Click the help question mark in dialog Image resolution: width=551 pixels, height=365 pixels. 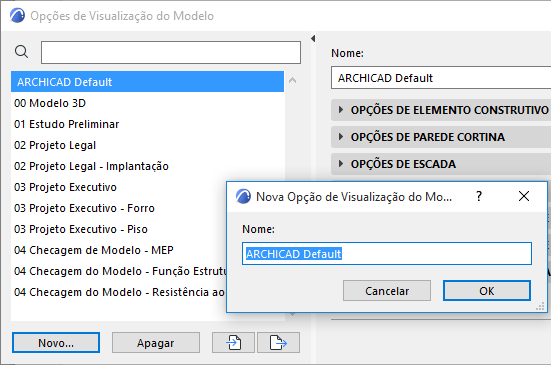(479, 196)
